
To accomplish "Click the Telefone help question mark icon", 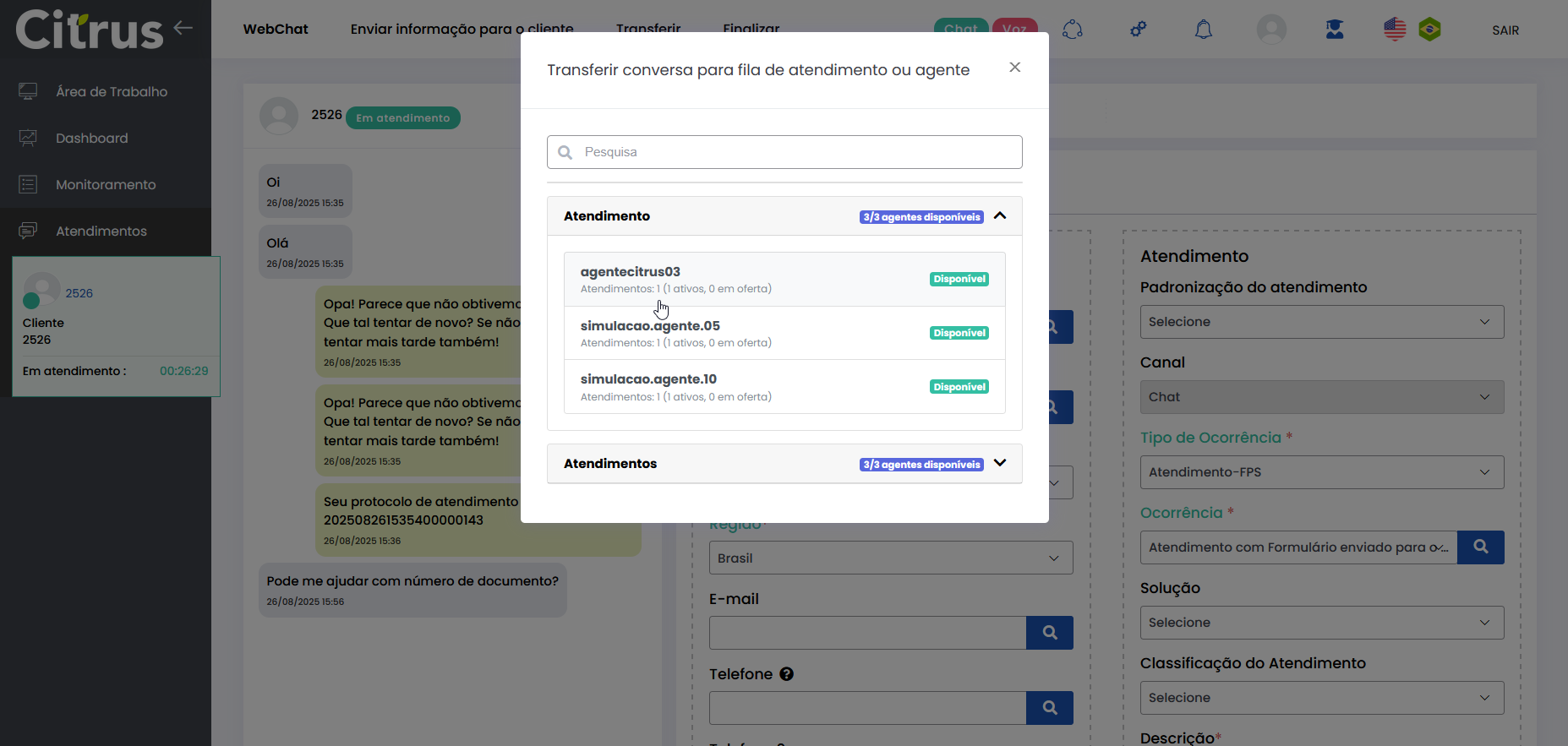I will click(x=786, y=674).
